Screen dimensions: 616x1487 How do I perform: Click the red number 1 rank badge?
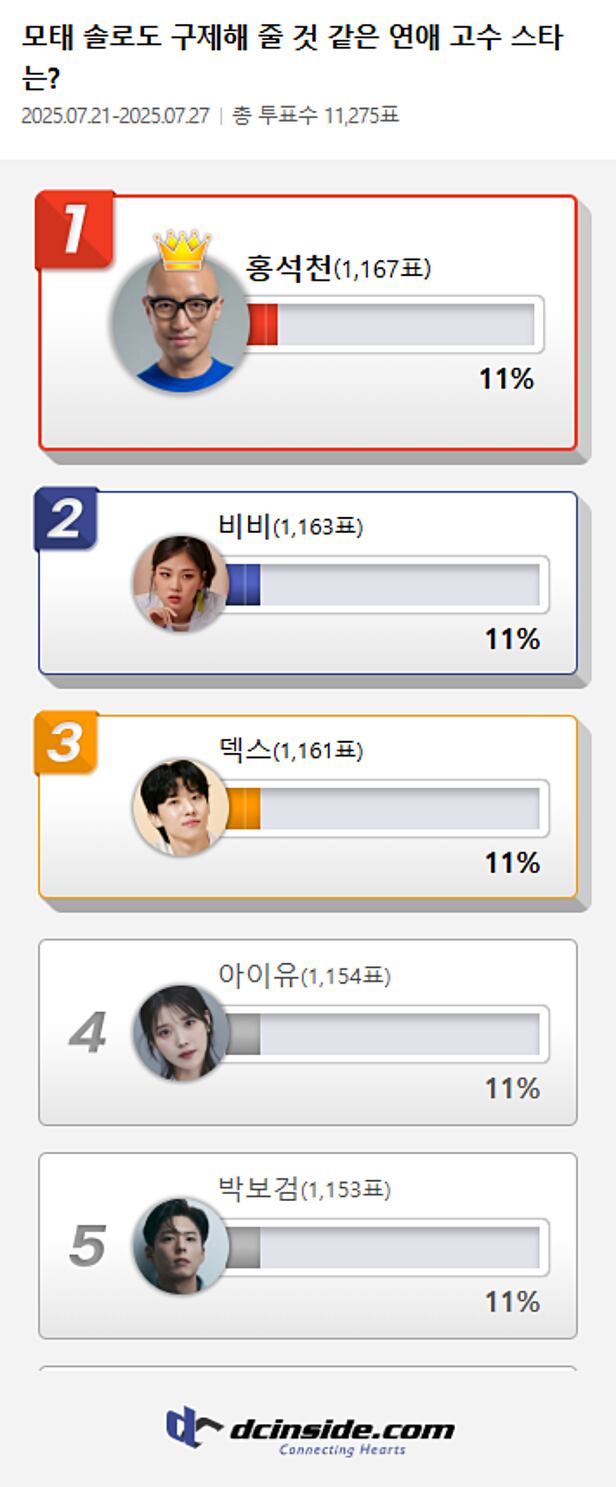click(x=74, y=230)
